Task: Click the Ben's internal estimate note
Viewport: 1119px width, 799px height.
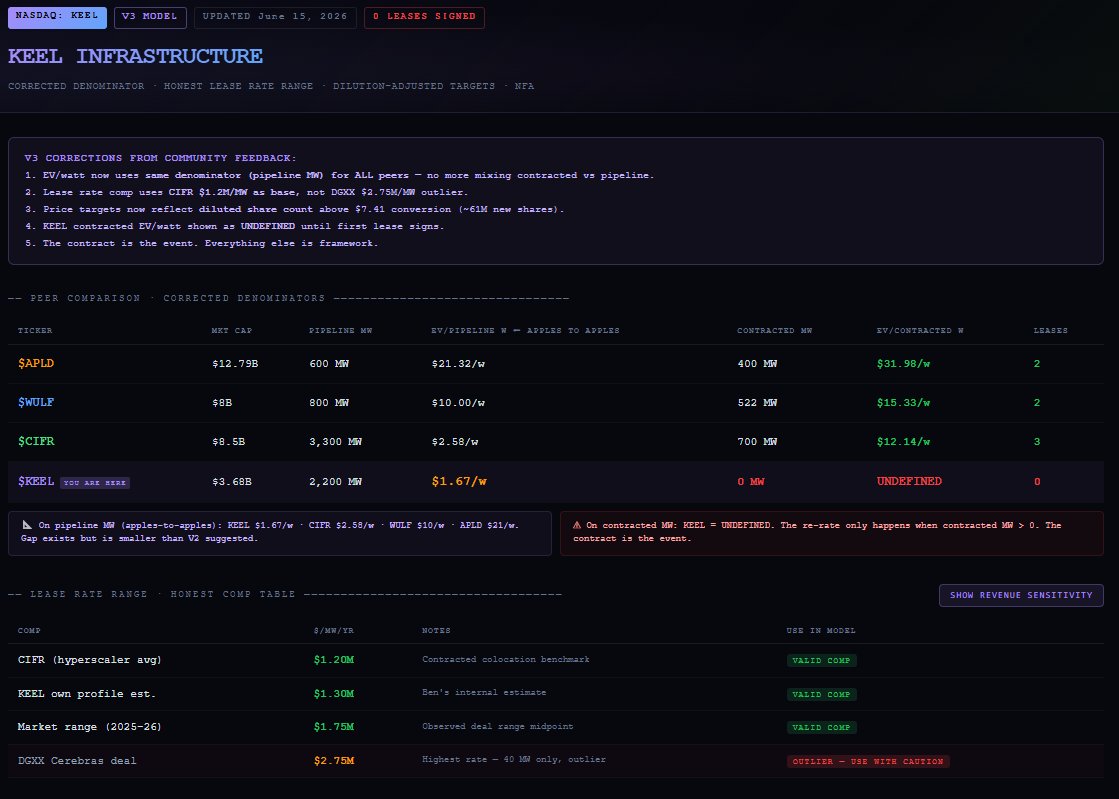Action: pos(484,692)
